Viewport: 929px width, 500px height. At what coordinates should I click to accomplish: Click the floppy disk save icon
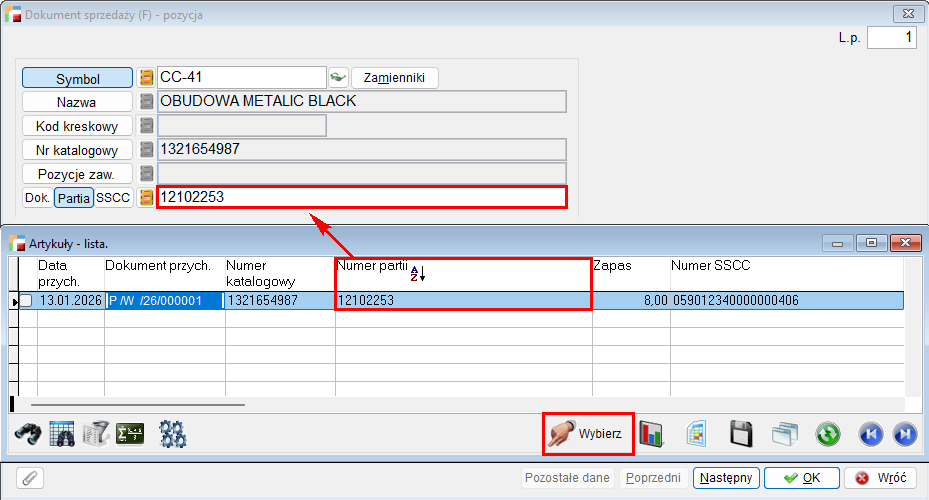click(x=741, y=434)
